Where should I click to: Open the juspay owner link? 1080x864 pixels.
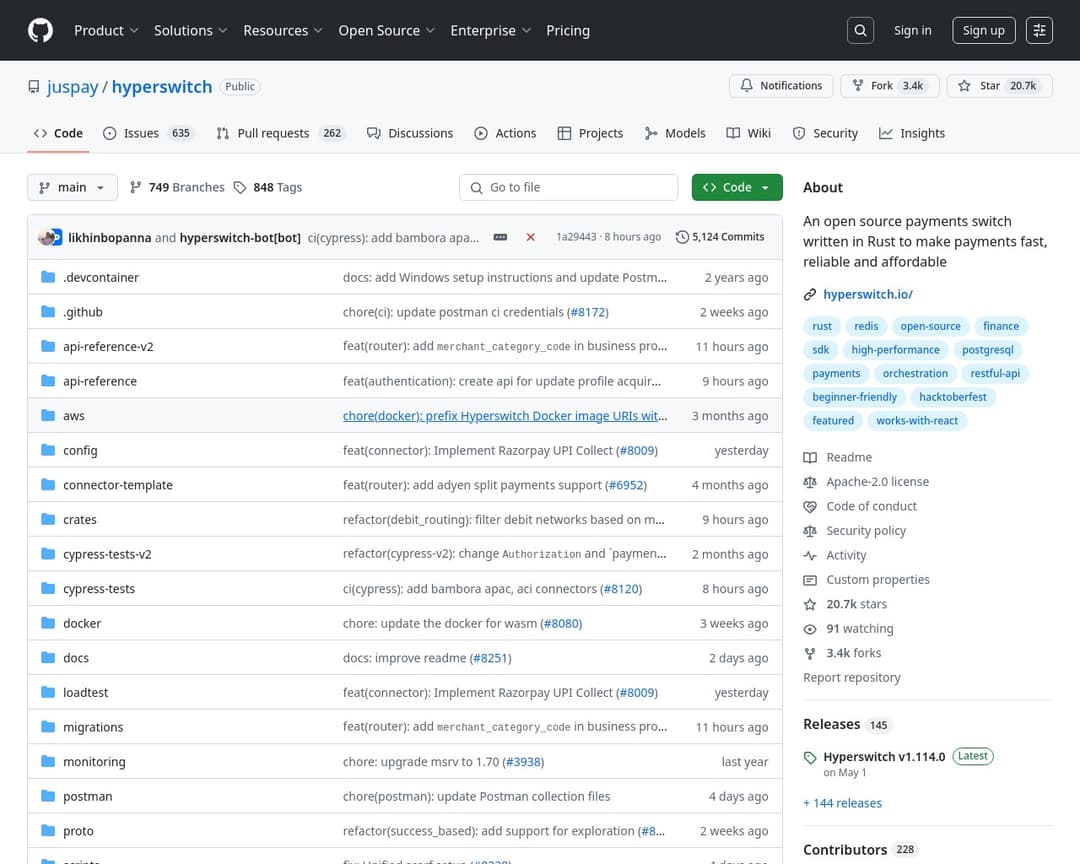72,87
